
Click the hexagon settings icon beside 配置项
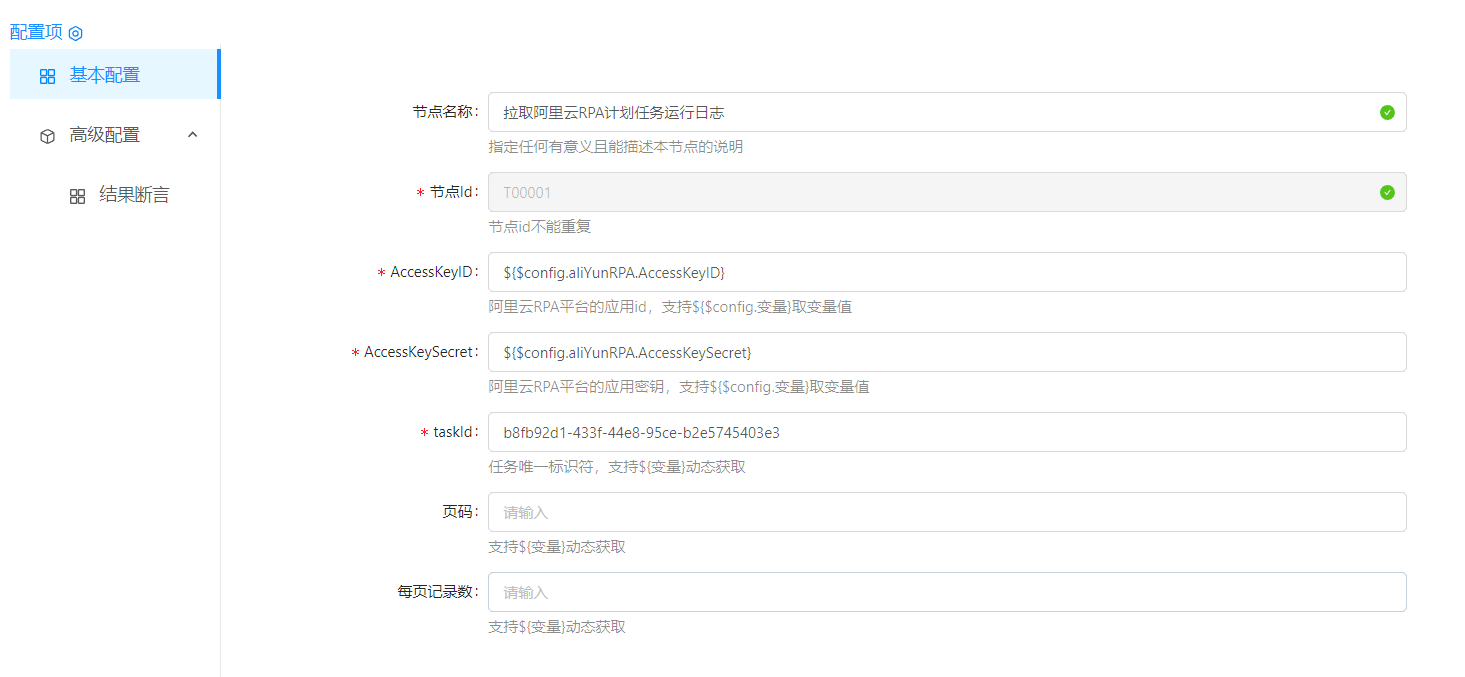pos(75,33)
